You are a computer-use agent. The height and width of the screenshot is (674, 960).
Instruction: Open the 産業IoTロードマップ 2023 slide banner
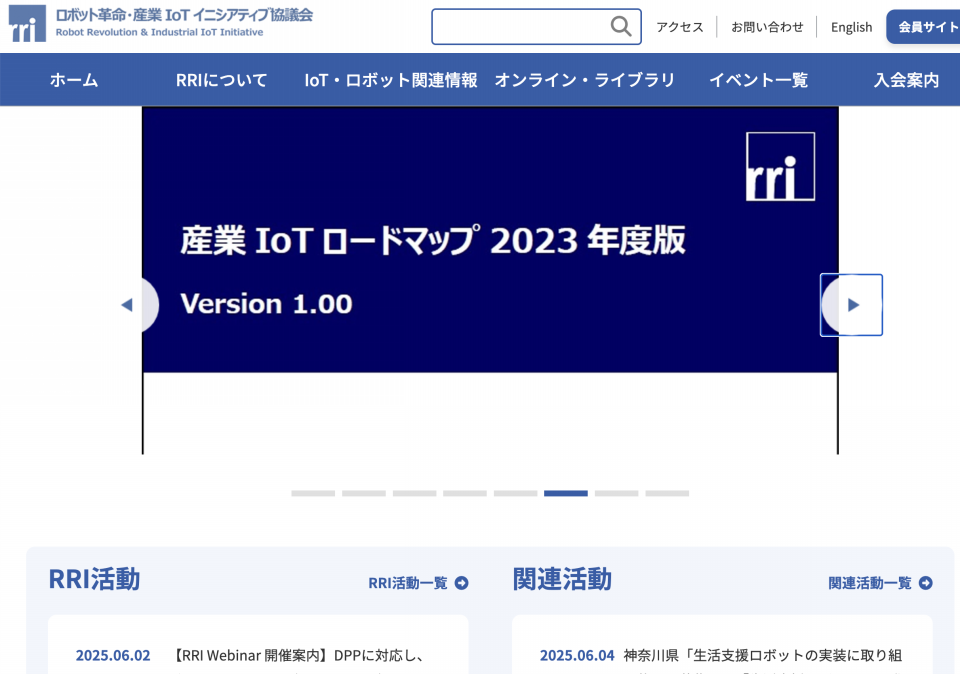click(x=490, y=280)
